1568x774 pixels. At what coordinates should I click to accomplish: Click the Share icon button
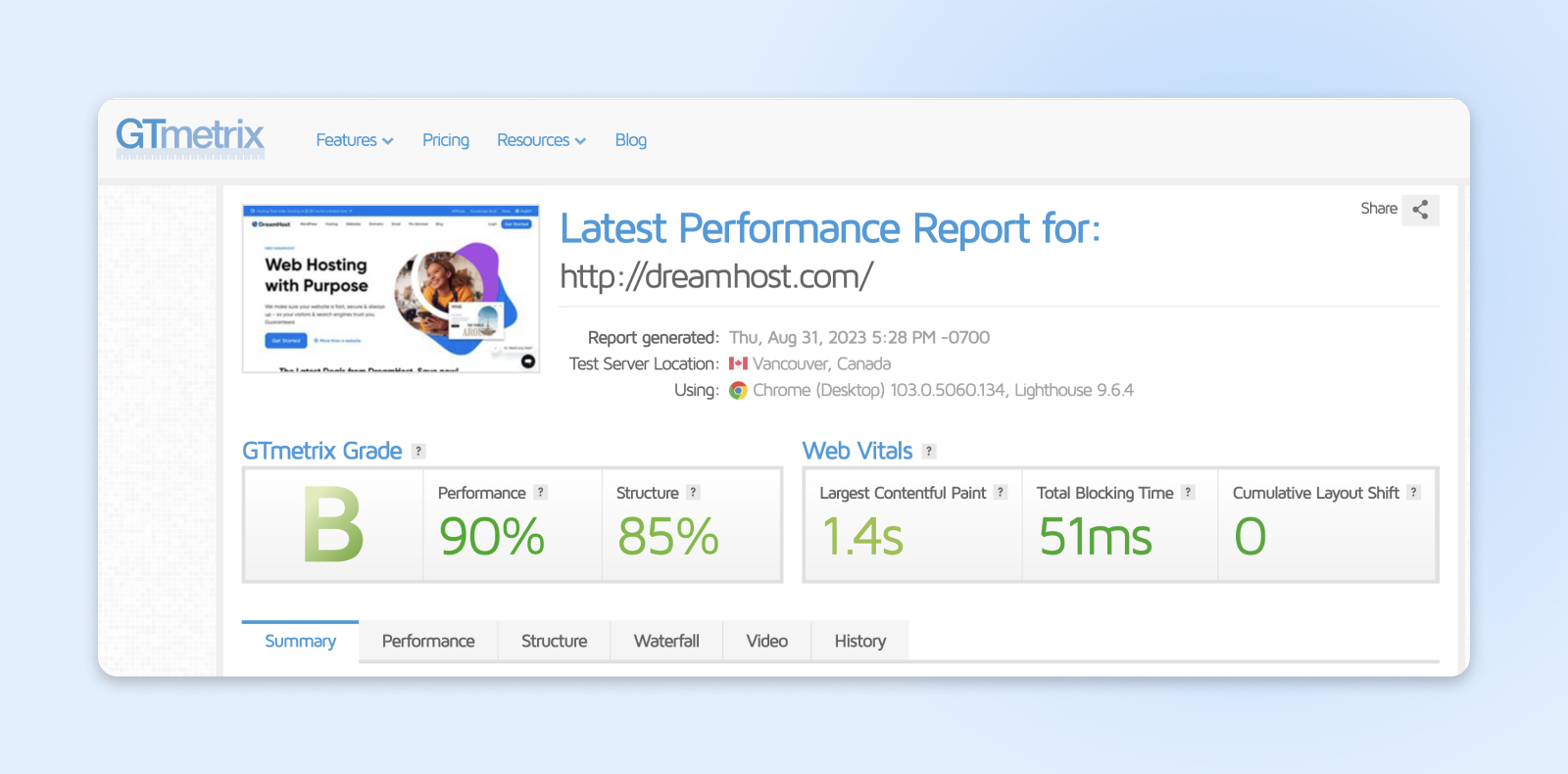pos(1420,210)
